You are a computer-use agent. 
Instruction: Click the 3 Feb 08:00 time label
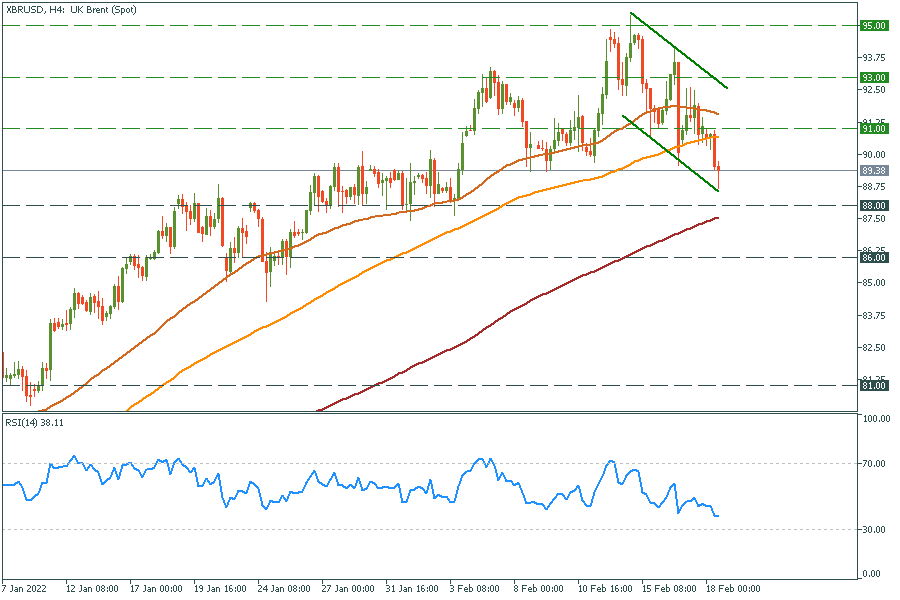(x=472, y=590)
